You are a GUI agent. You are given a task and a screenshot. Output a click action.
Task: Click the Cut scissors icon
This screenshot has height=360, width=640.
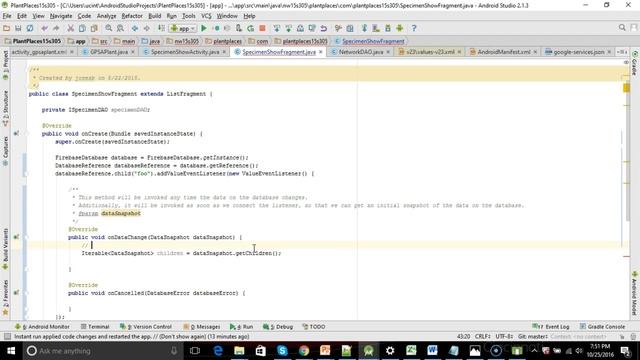pyautogui.click(x=71, y=28)
